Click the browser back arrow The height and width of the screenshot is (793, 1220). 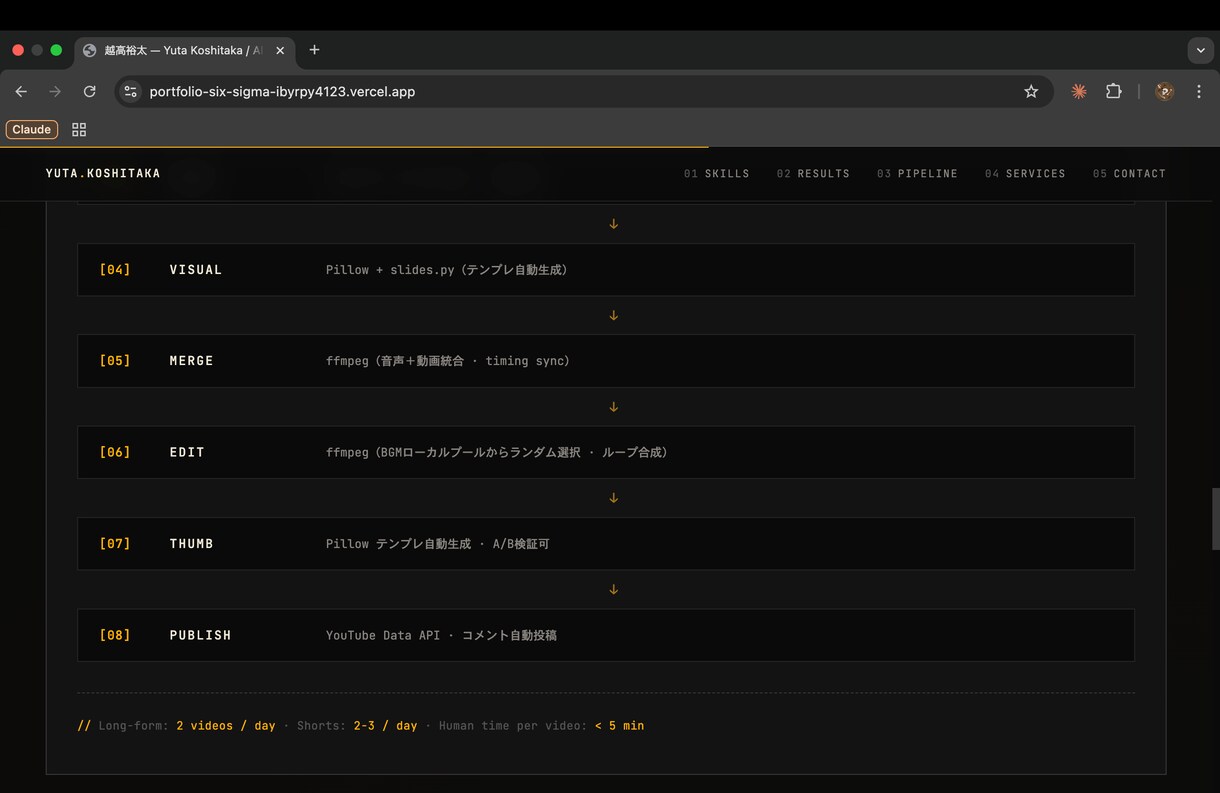[21, 91]
